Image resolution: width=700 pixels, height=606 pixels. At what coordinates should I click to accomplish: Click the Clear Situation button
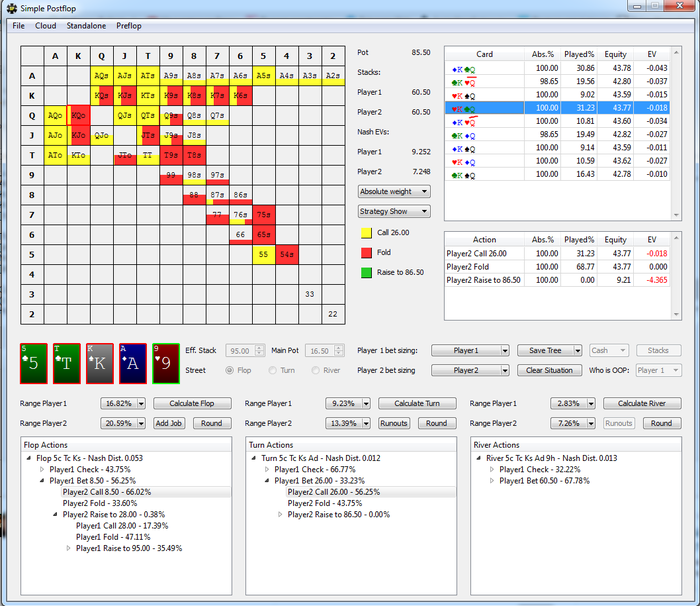549,370
